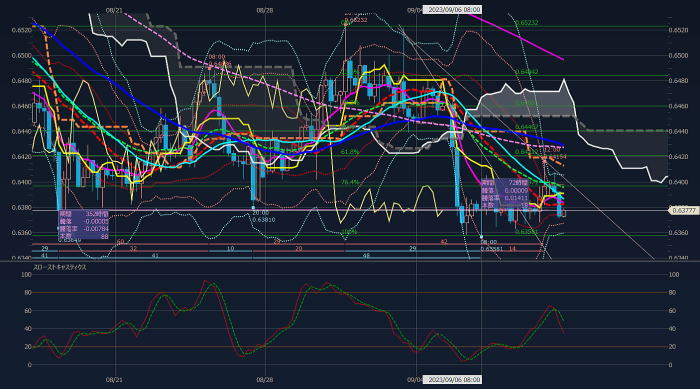Click the bottom crosshair date label 2023/09/06 08:00
Viewport: 700px width, 389px height.
pos(452,380)
